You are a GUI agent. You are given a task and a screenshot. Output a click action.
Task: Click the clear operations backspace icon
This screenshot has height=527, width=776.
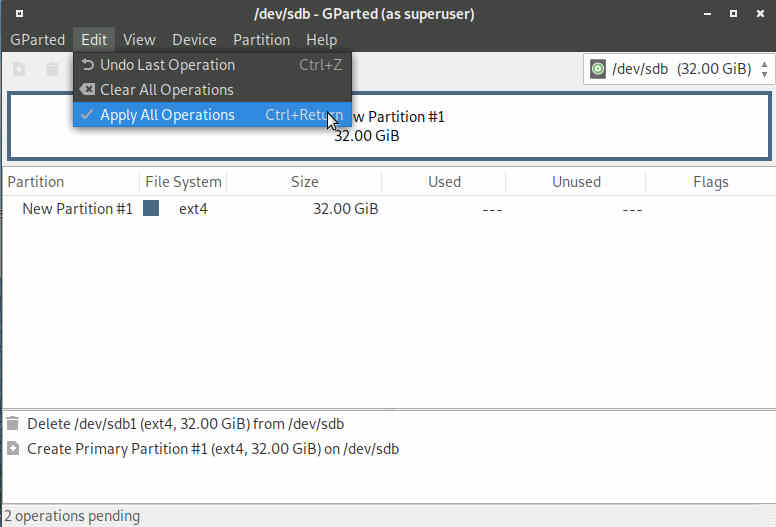88,90
